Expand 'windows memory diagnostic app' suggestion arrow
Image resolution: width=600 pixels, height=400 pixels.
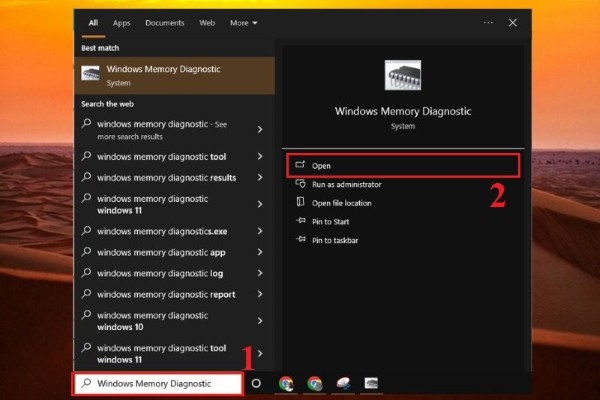click(x=260, y=252)
